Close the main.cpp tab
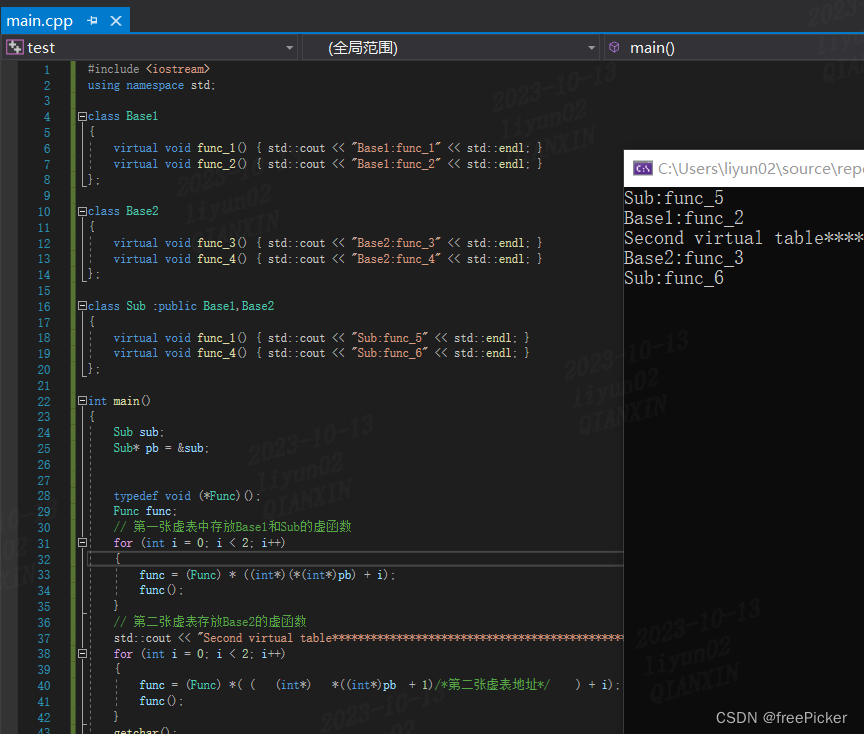 [116, 21]
